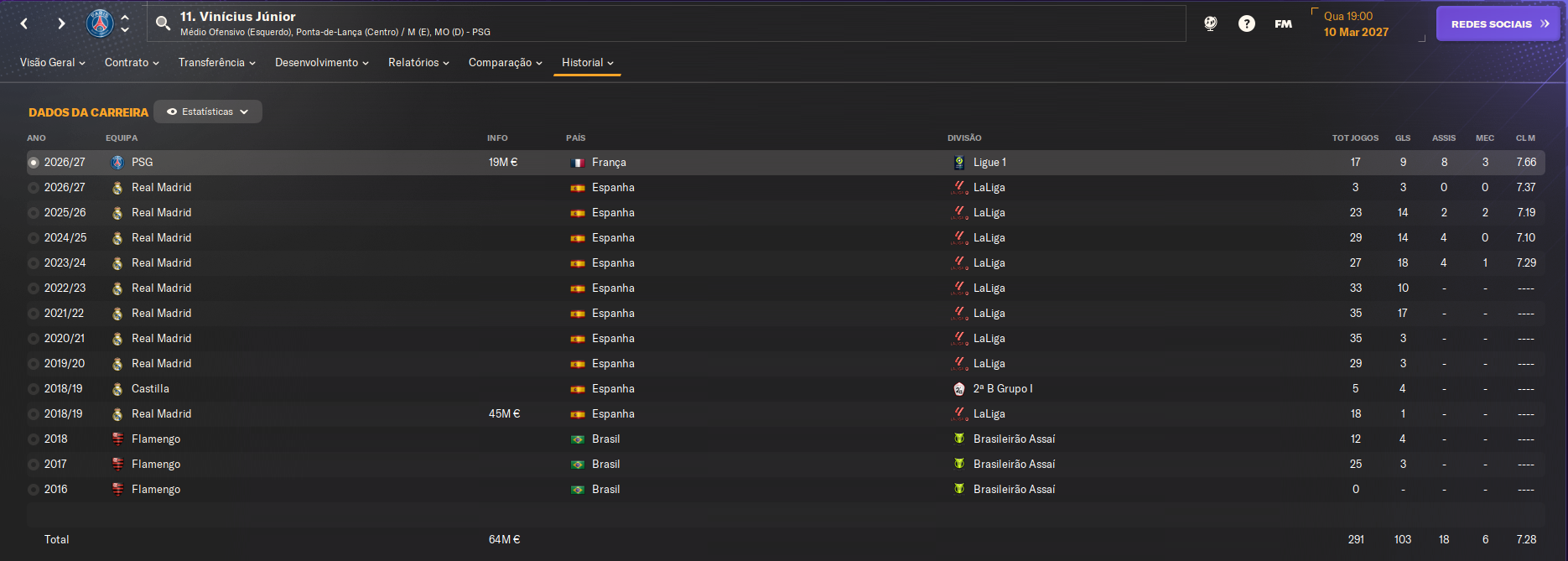Click the Ligue 1 logo icon
Screen dimensions: 1568x561
click(x=959, y=163)
